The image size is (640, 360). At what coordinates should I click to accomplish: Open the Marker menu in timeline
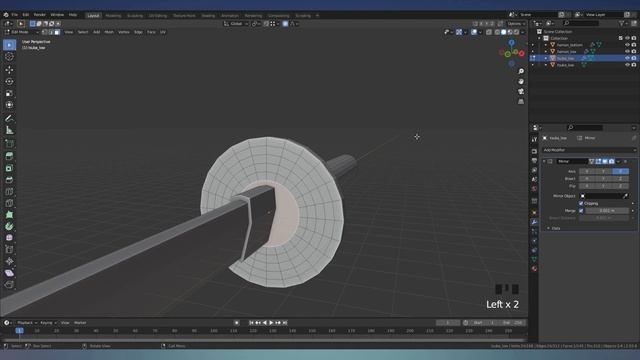[80, 323]
